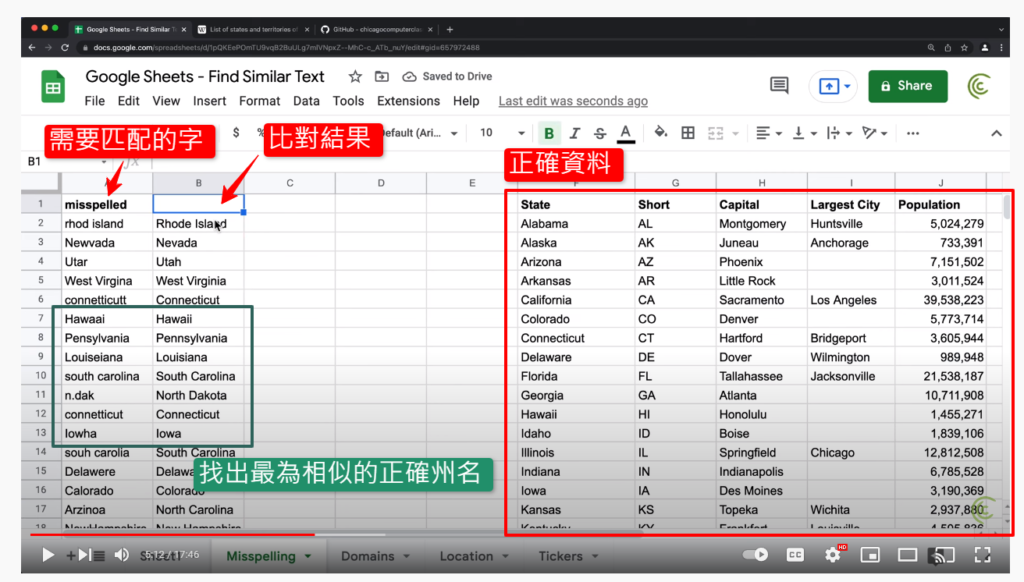1024x582 pixels.
Task: Open the File menu
Action: [95, 101]
